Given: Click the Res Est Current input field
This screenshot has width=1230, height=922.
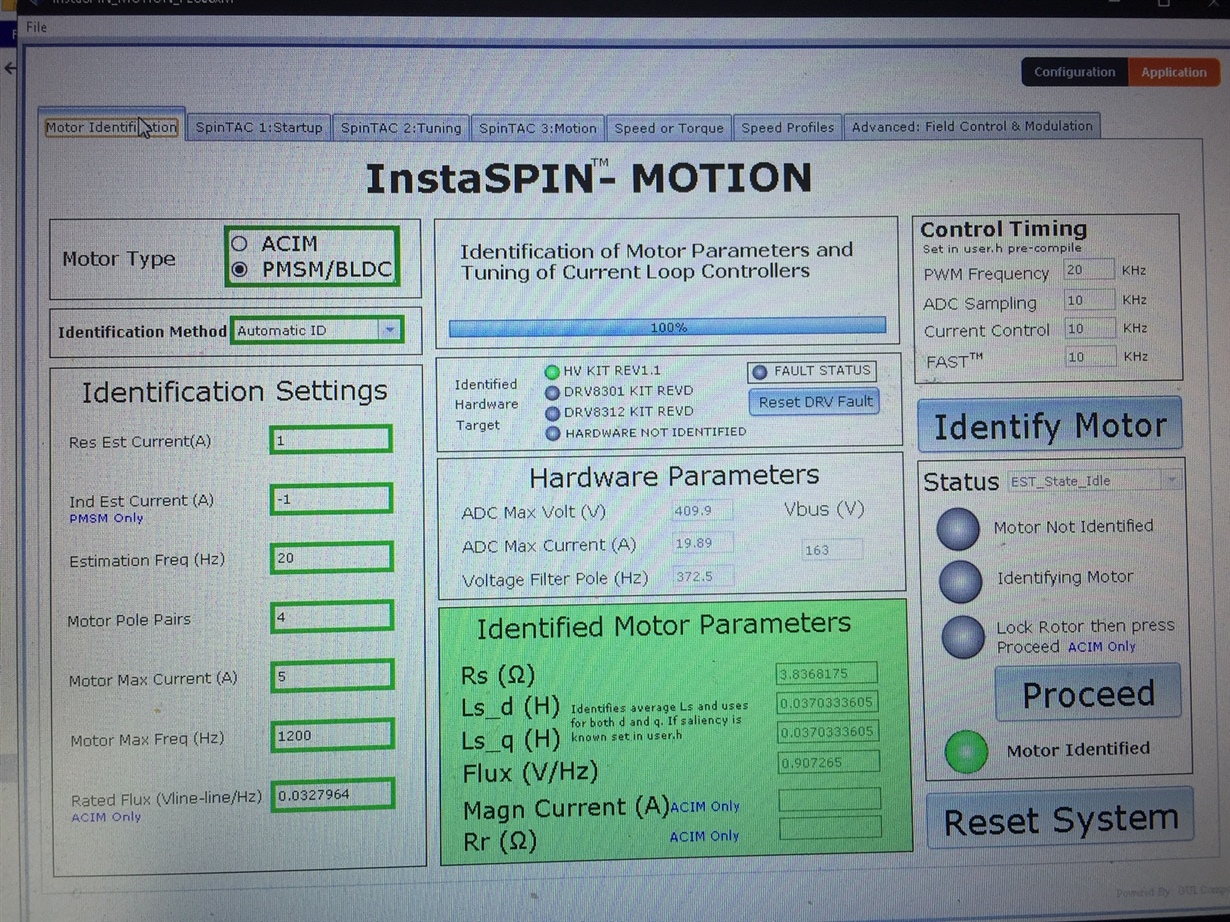Looking at the screenshot, I should coord(331,440).
